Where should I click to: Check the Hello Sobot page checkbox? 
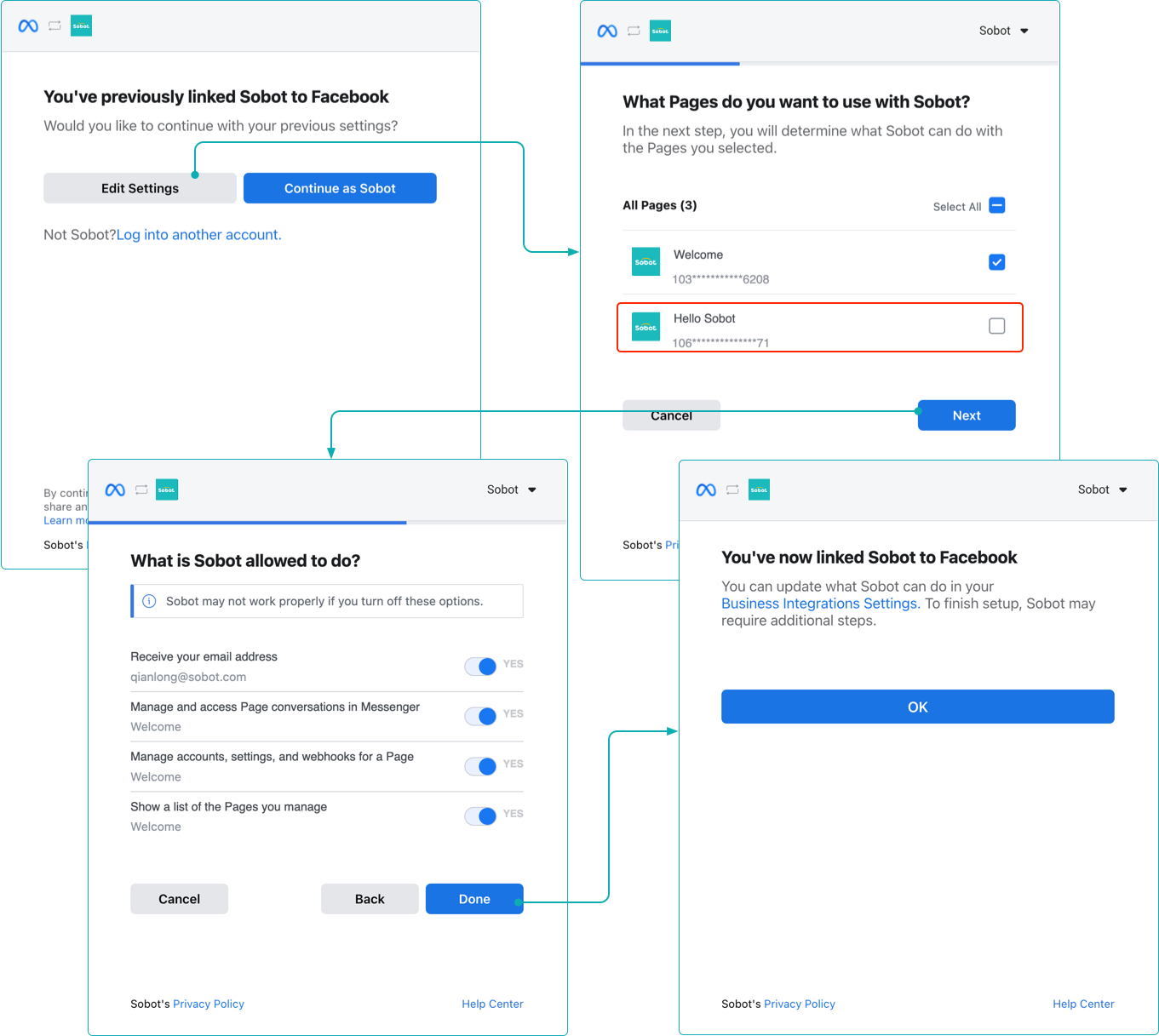click(x=997, y=326)
